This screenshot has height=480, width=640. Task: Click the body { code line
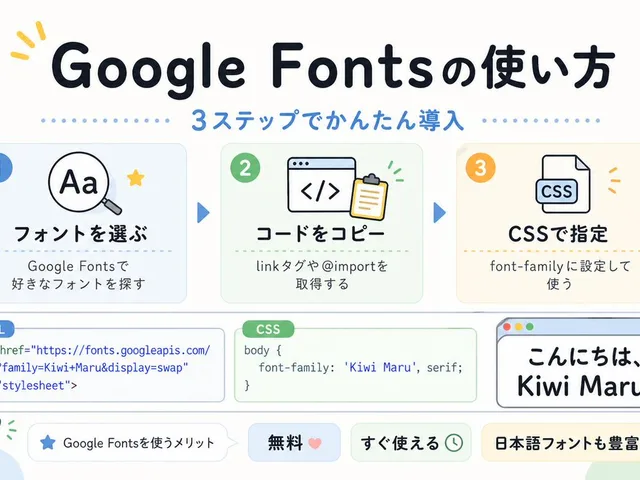(263, 350)
